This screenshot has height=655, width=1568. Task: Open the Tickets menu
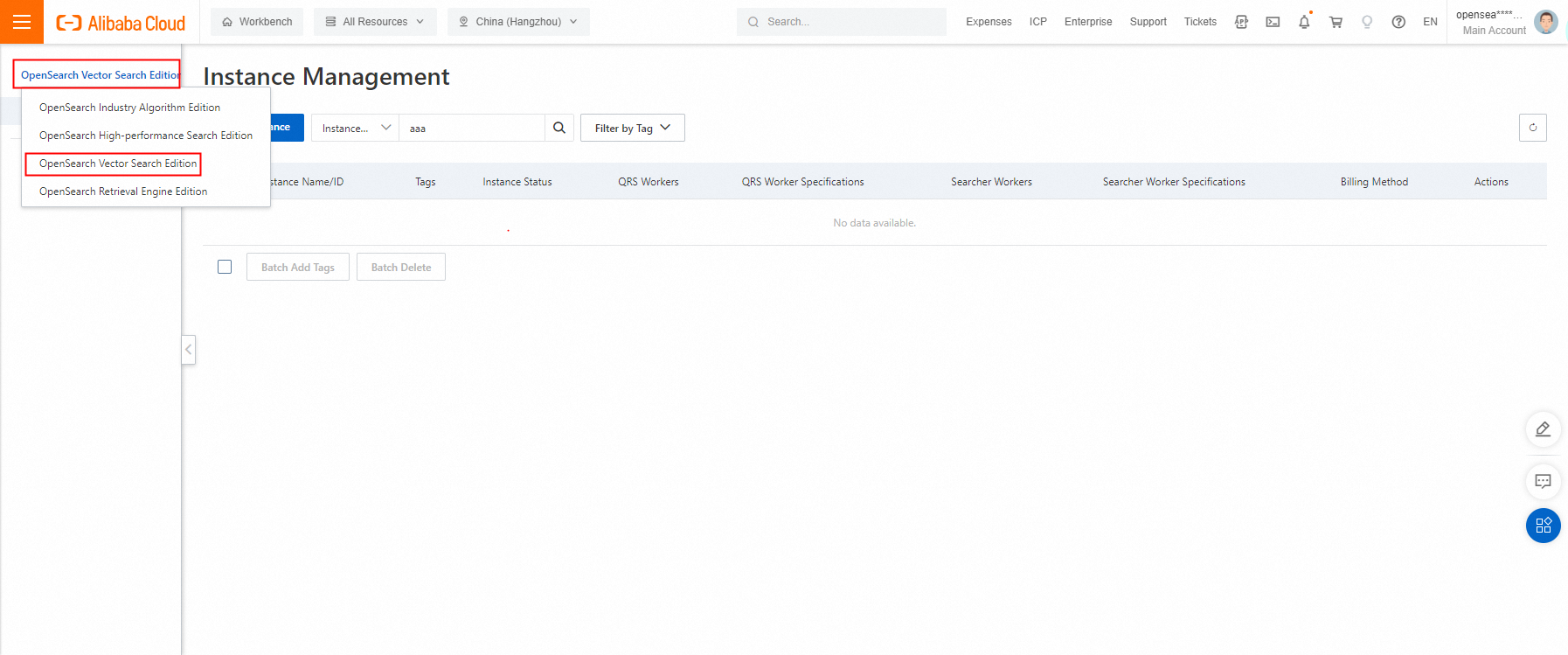coord(1200,22)
